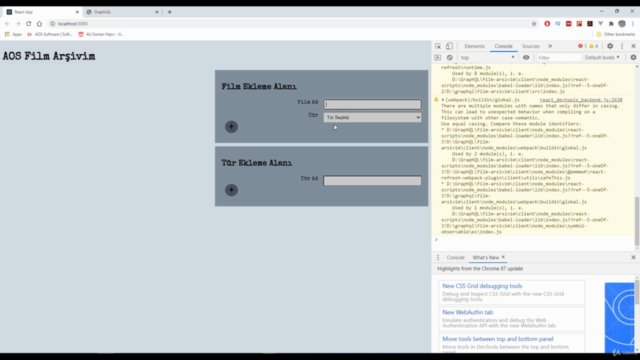Click the console output vertical scrollbar

tap(637, 221)
